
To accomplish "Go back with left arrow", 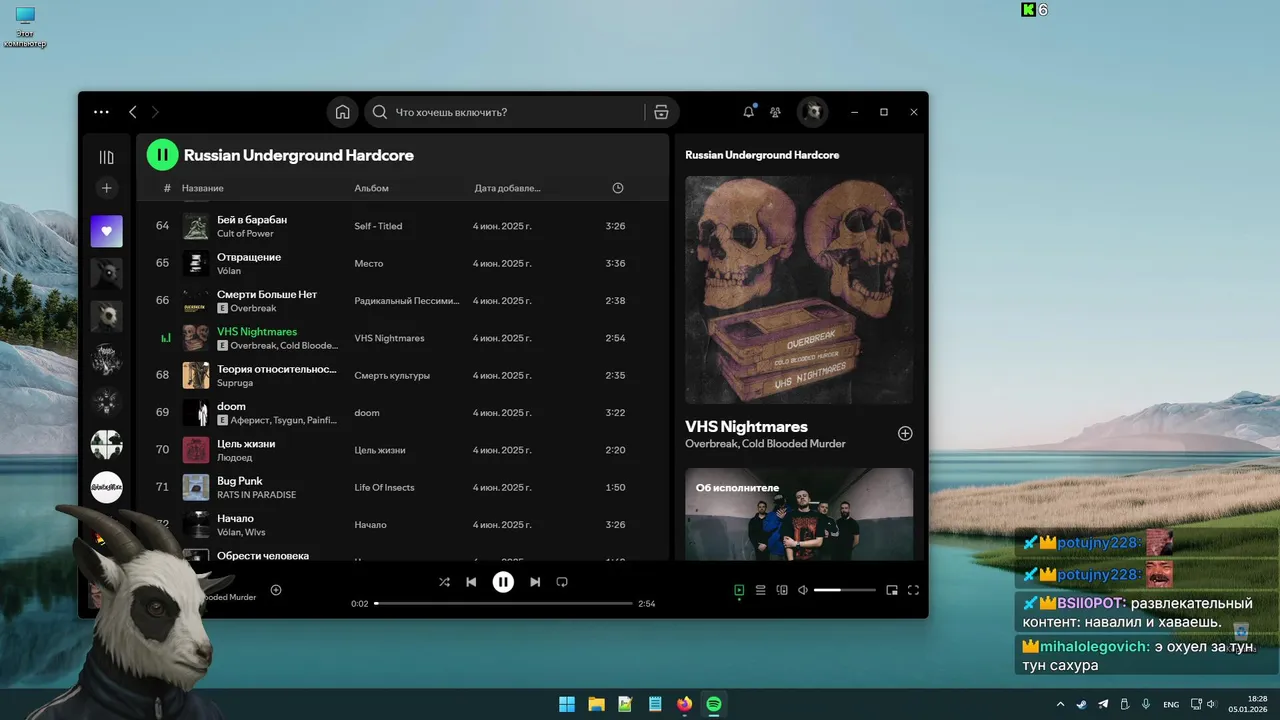I will [132, 112].
